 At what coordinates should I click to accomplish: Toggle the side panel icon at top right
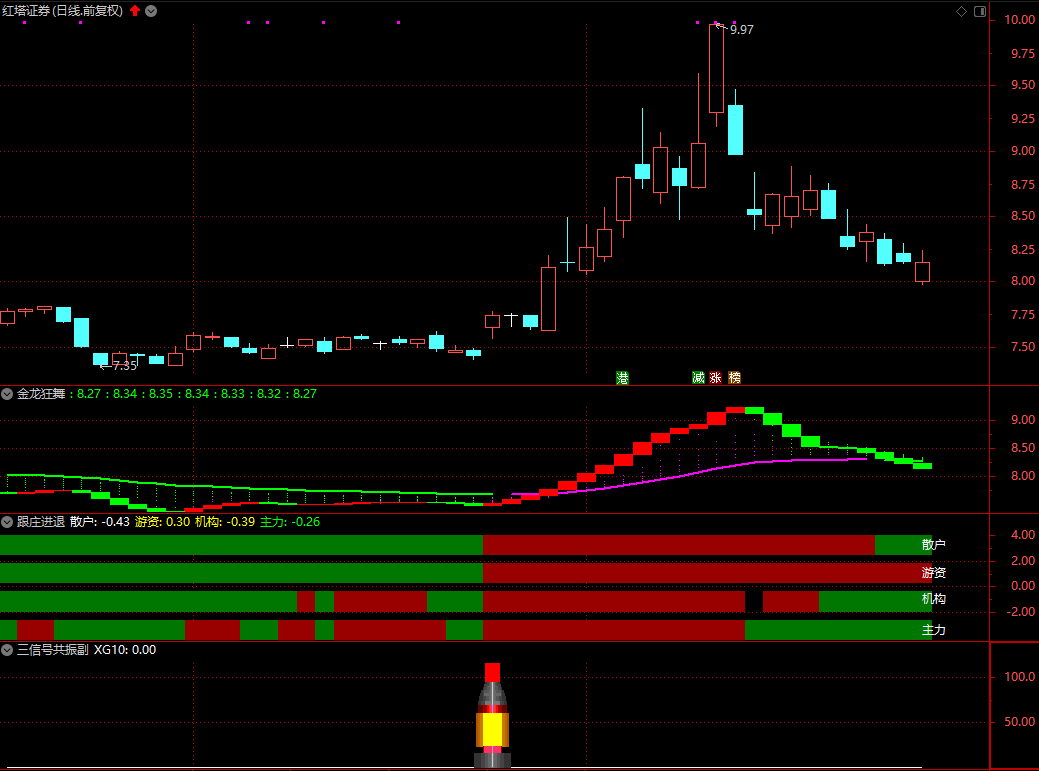[980, 11]
